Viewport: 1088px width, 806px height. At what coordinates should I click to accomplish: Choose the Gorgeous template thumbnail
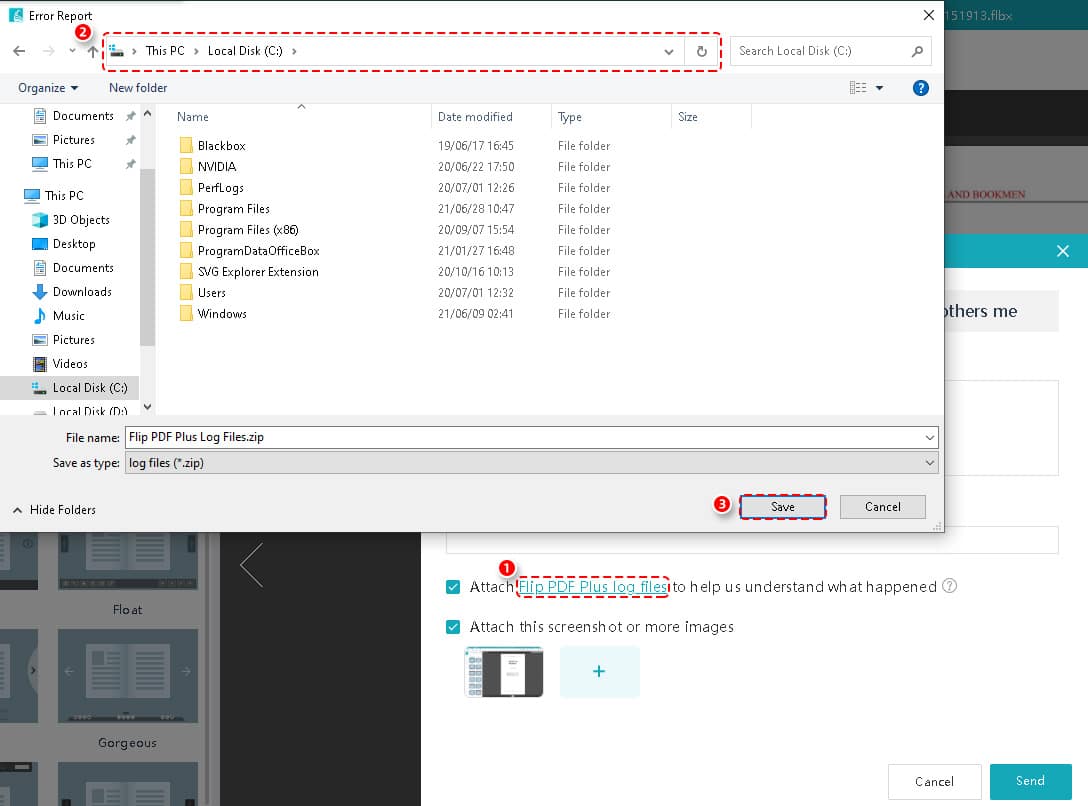pos(128,676)
